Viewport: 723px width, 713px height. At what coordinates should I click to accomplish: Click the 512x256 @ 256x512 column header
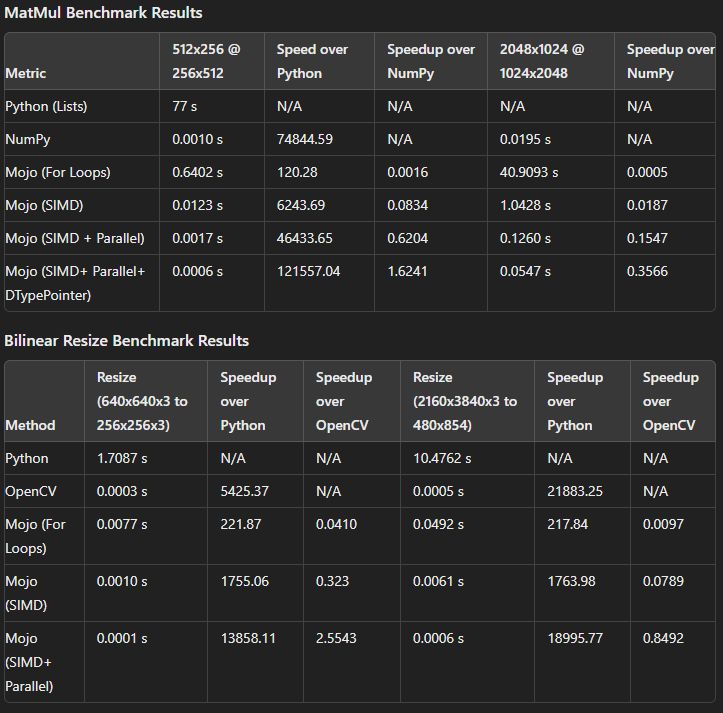(206, 61)
